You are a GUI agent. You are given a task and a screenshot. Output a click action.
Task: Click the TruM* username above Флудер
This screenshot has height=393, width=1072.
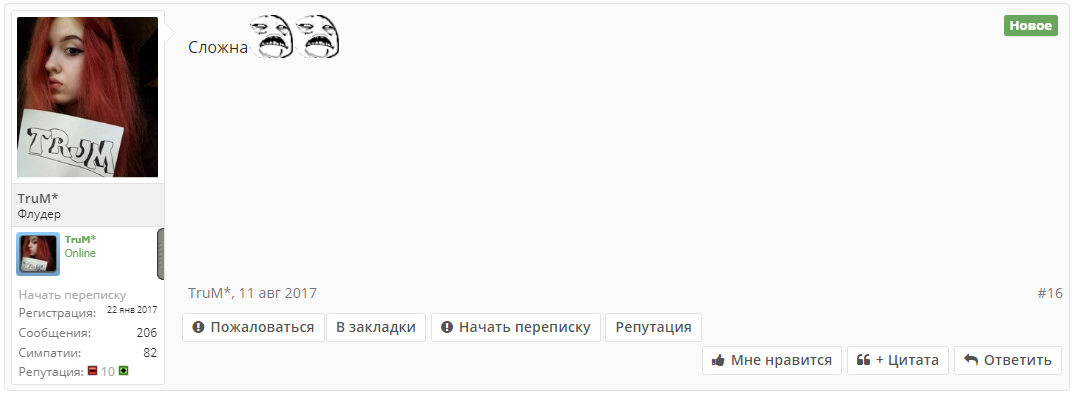pos(38,198)
